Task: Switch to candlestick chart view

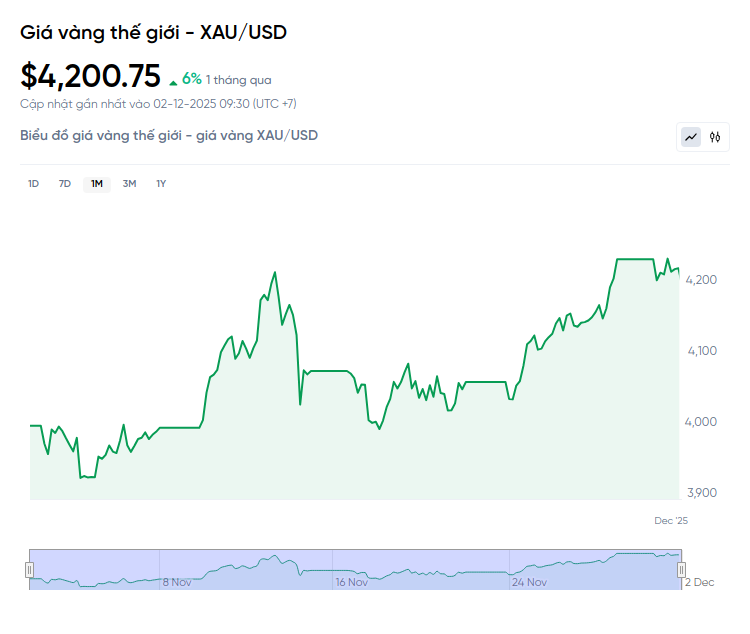Action: [715, 137]
